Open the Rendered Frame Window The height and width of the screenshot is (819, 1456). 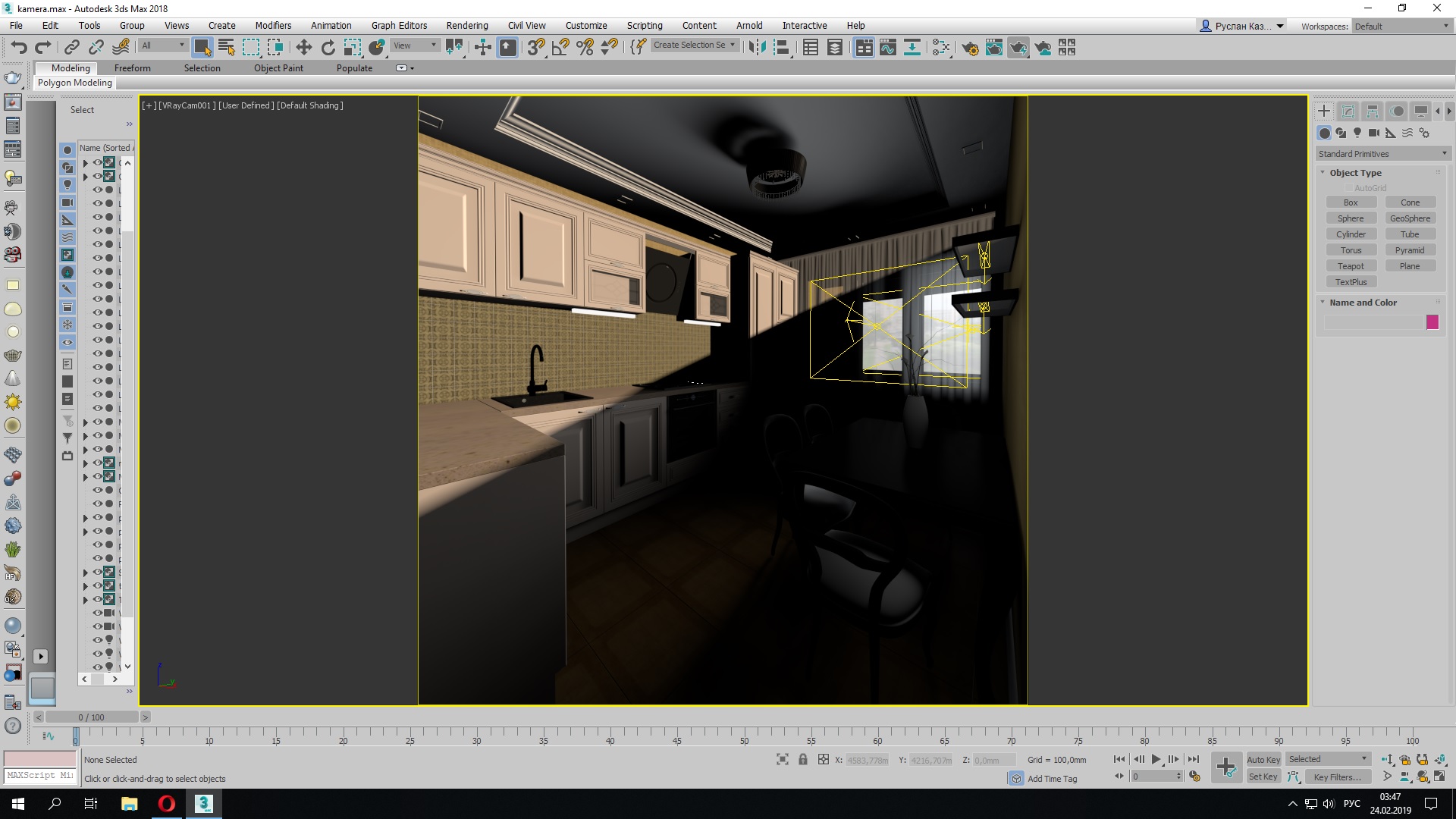(x=994, y=48)
